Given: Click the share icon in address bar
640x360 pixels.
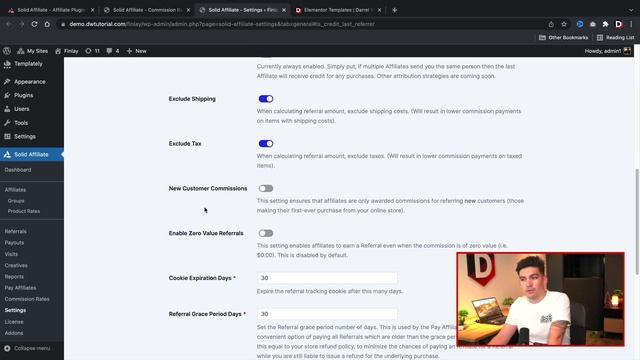Looking at the screenshot, I should click(x=551, y=24).
